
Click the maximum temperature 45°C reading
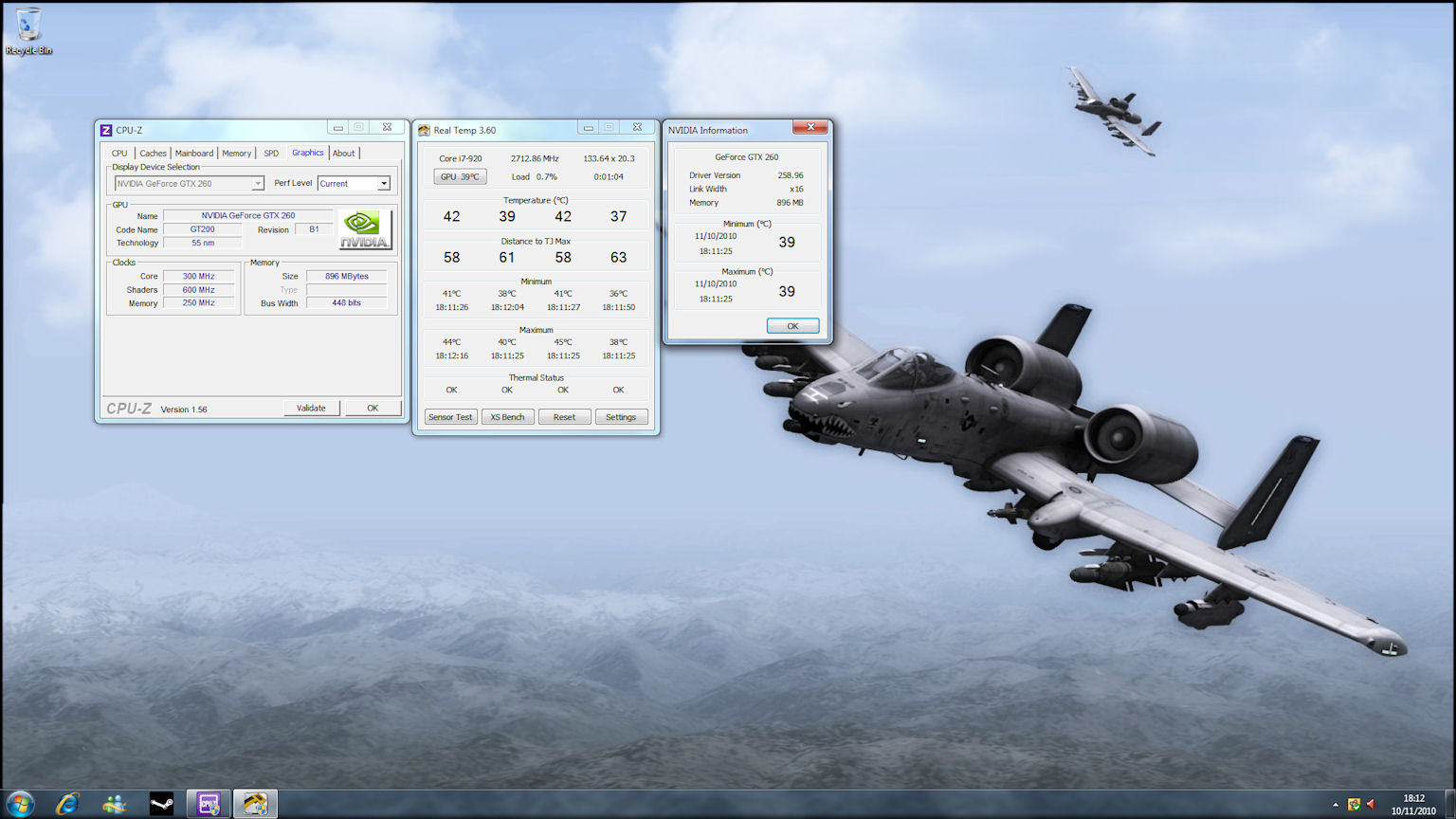pyautogui.click(x=563, y=342)
